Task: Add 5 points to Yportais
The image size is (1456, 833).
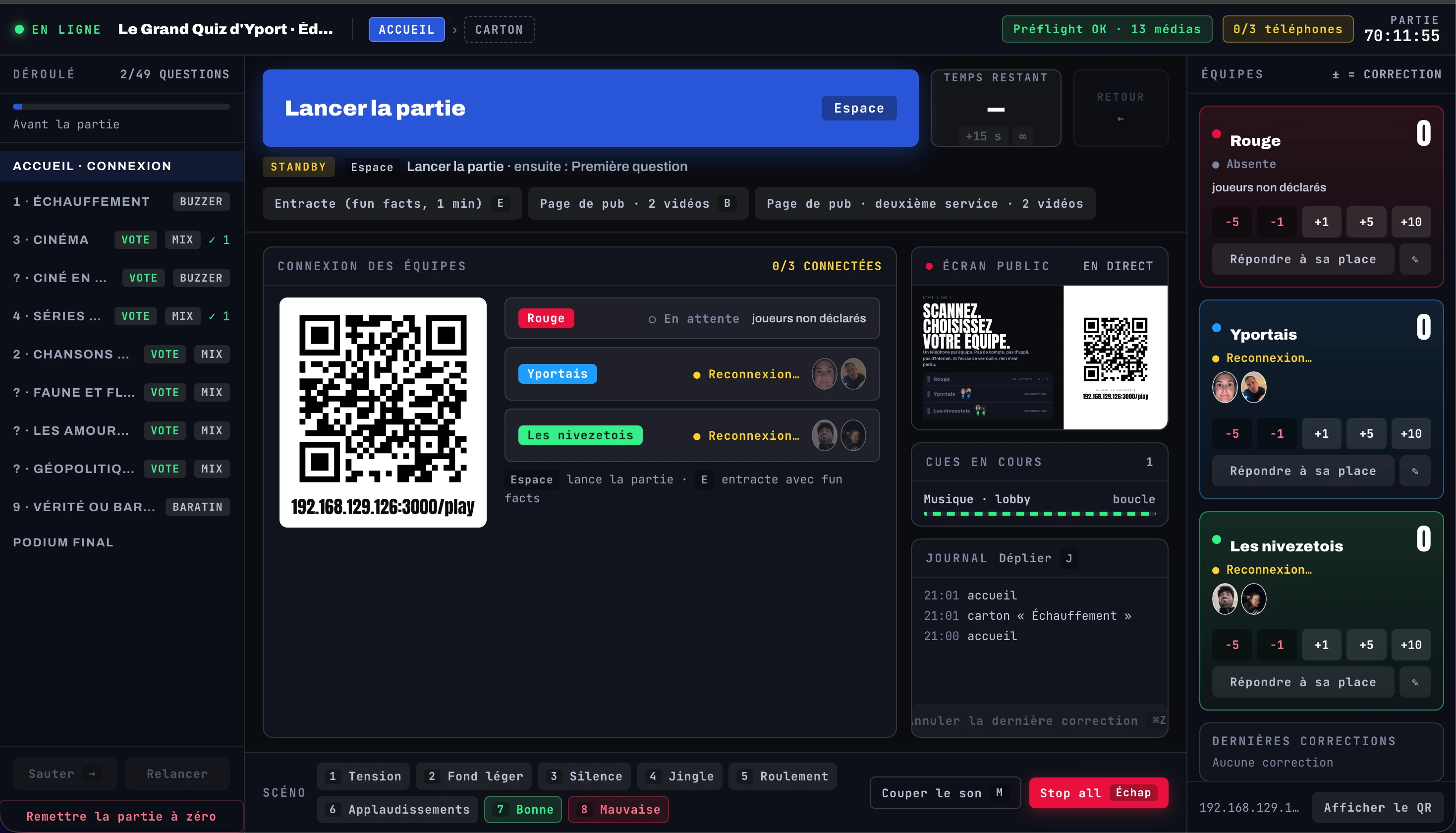Action: pos(1366,434)
